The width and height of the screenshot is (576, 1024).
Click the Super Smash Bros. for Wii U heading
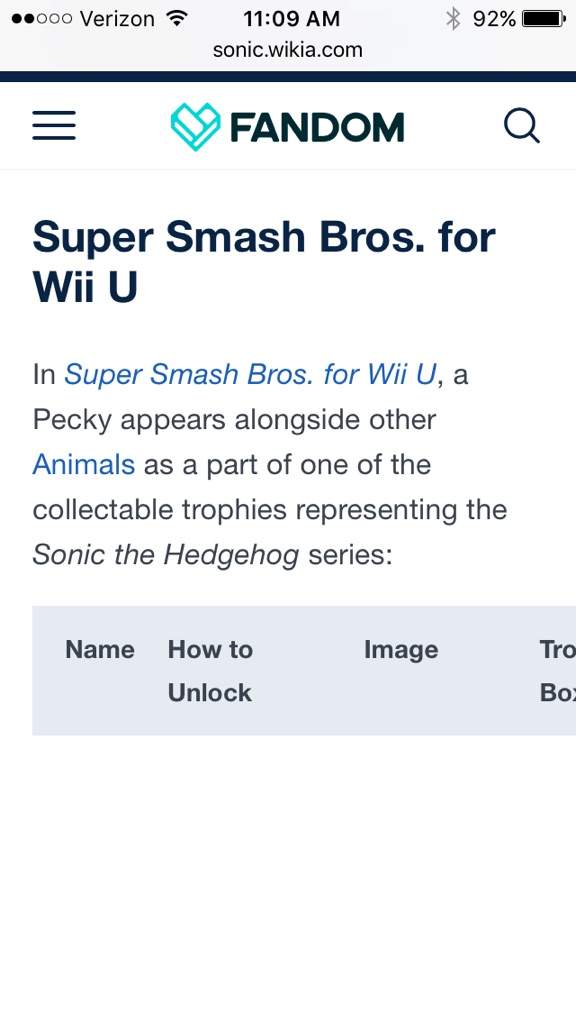click(264, 262)
